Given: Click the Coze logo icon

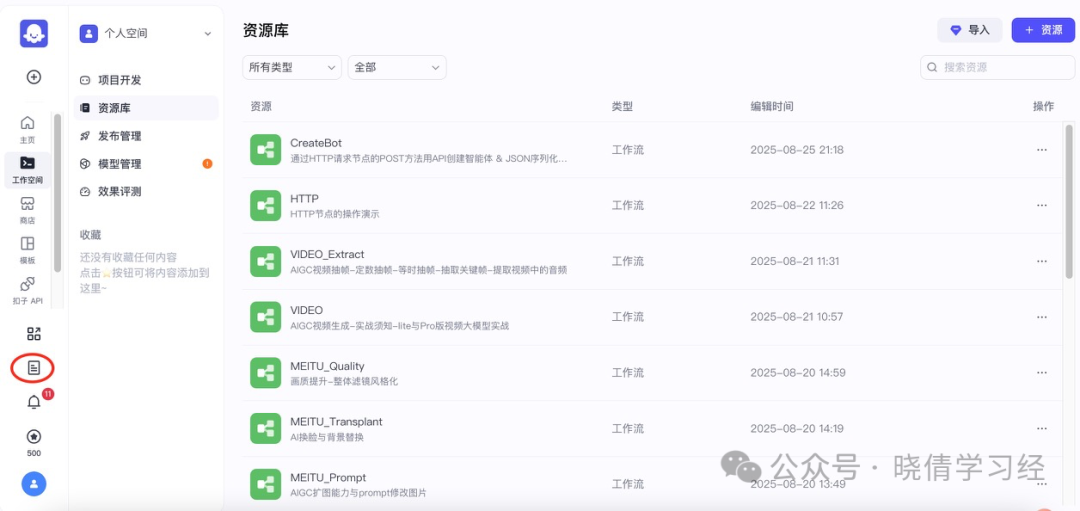Looking at the screenshot, I should 34,34.
